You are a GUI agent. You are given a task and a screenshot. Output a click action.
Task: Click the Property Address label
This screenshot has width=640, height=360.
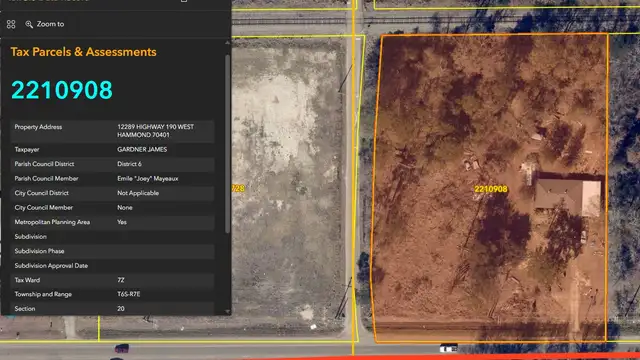[38, 127]
